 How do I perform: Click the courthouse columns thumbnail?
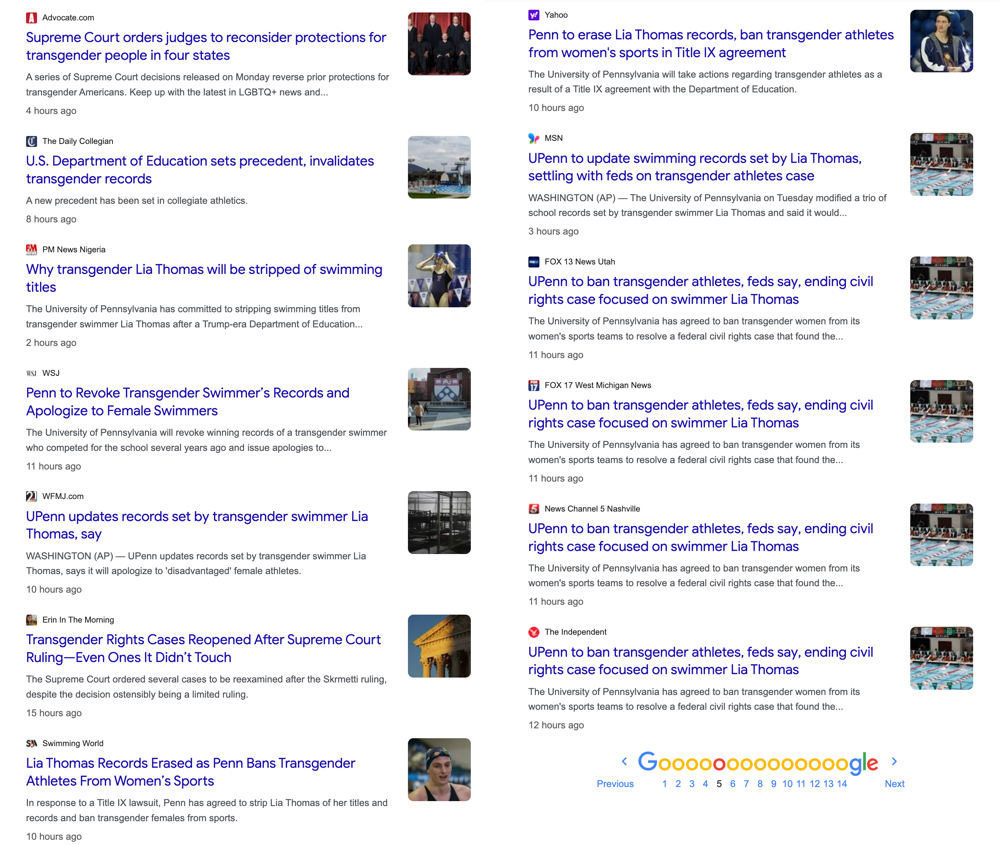439,646
